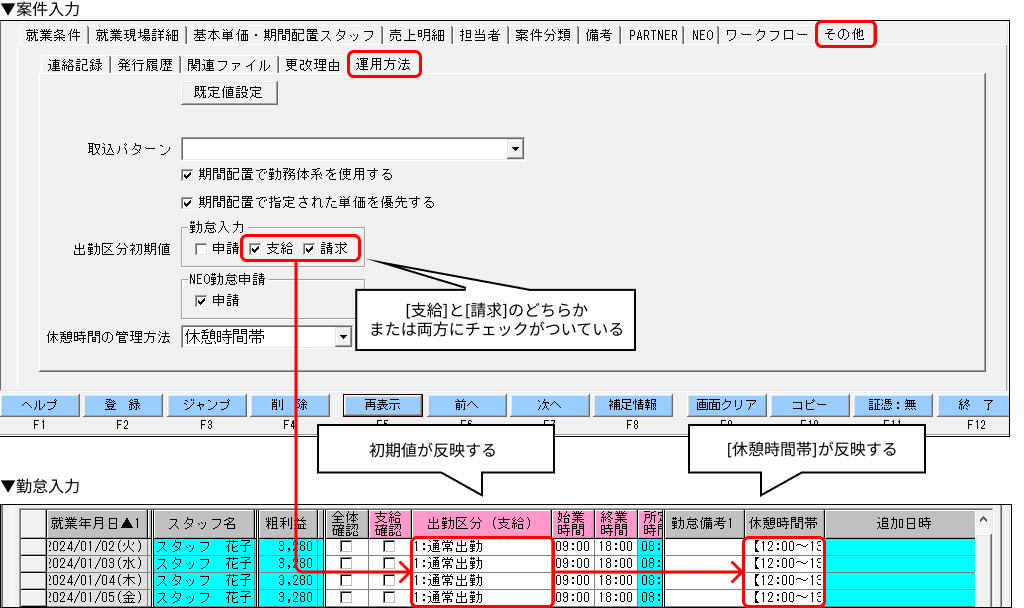Click the 削除 F4 button
The height and width of the screenshot is (608, 1024).
[x=289, y=405]
